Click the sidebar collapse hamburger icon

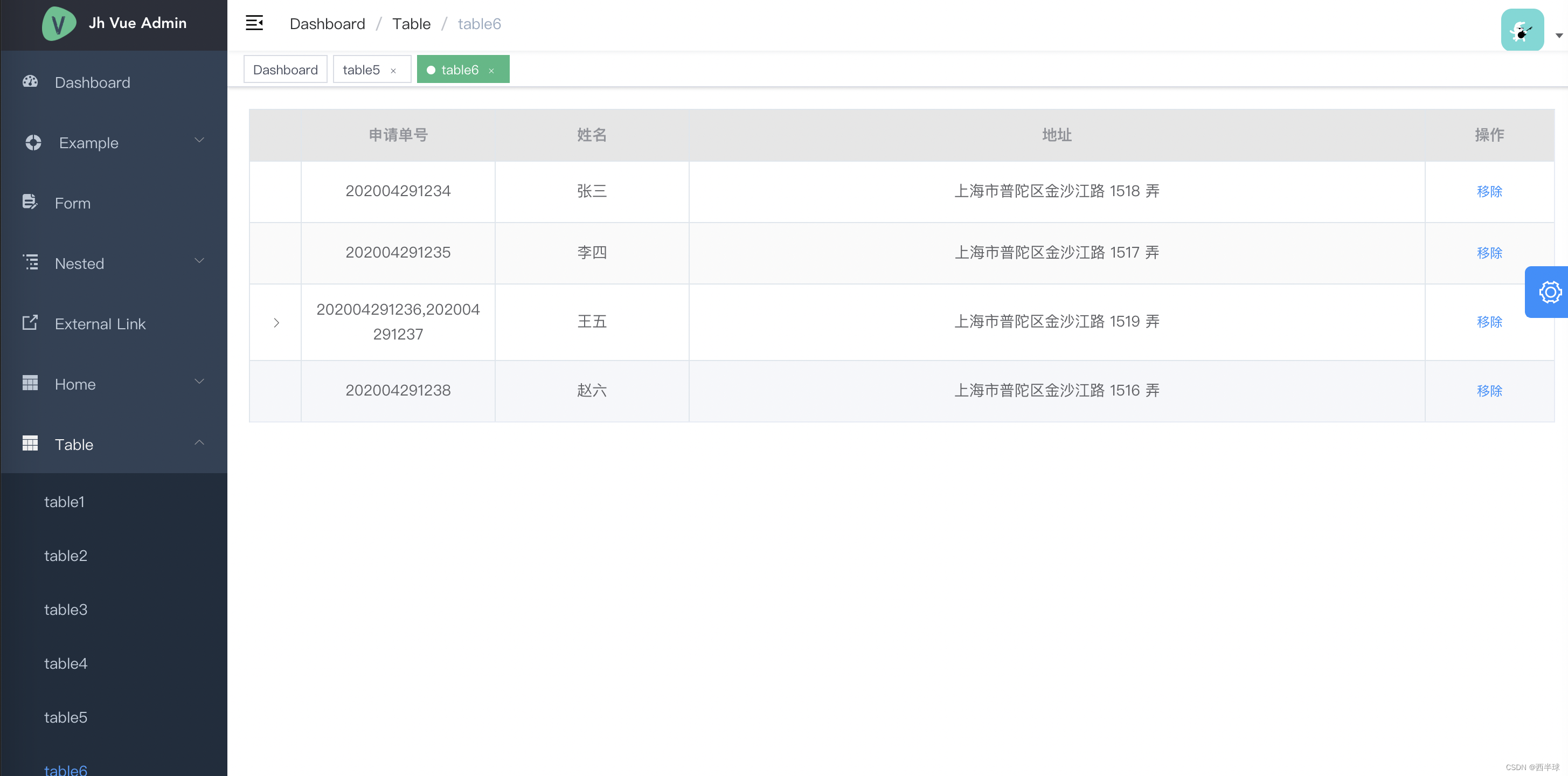click(254, 23)
